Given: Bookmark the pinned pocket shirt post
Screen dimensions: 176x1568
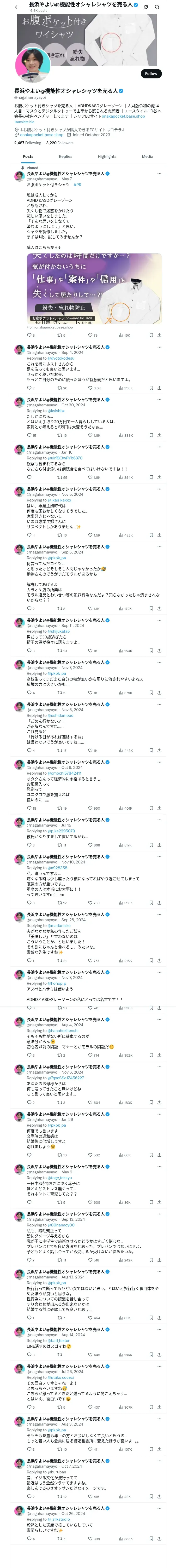Looking at the screenshot, I should point(151,335).
